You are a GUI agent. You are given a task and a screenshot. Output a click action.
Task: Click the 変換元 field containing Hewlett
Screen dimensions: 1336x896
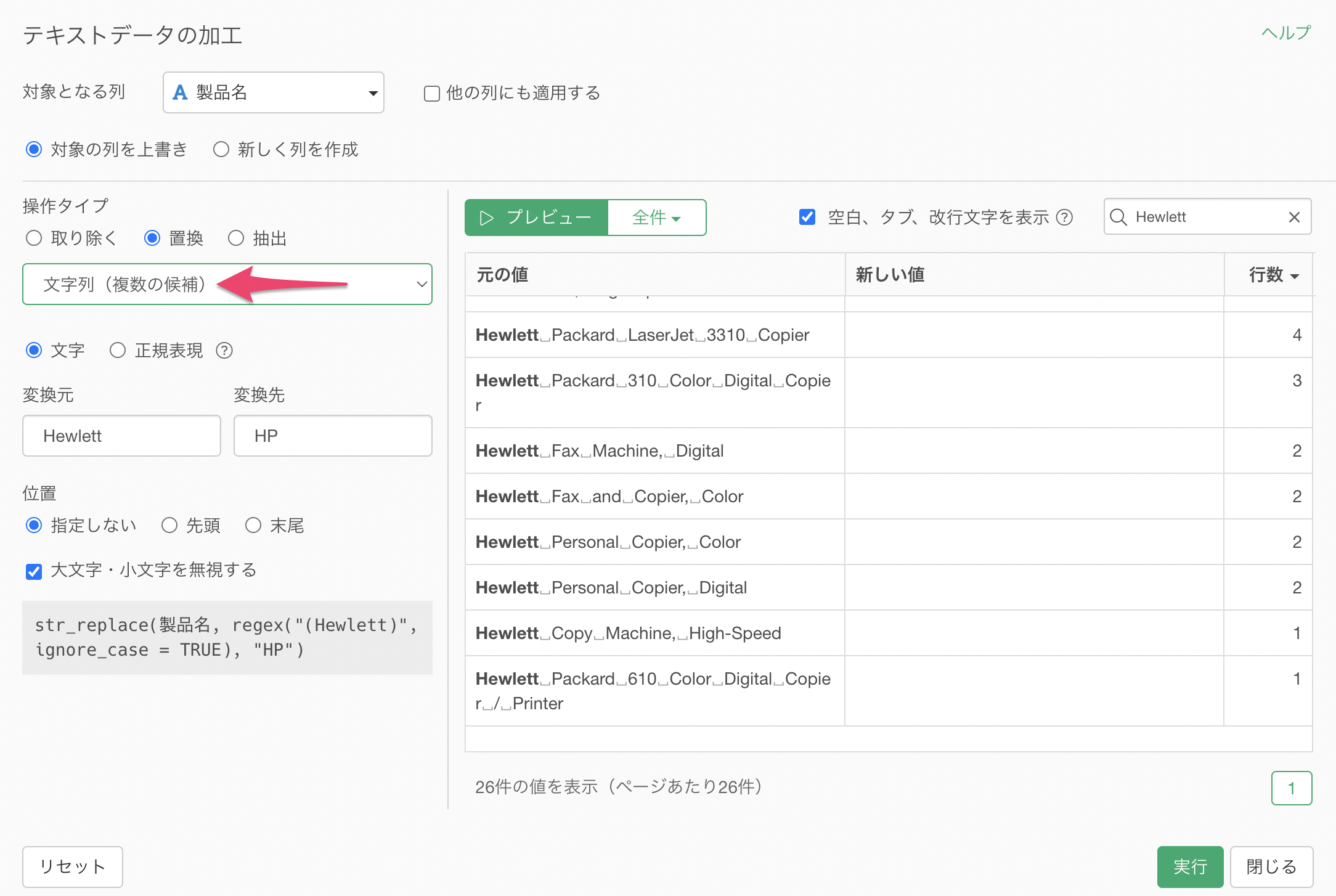[121, 436]
